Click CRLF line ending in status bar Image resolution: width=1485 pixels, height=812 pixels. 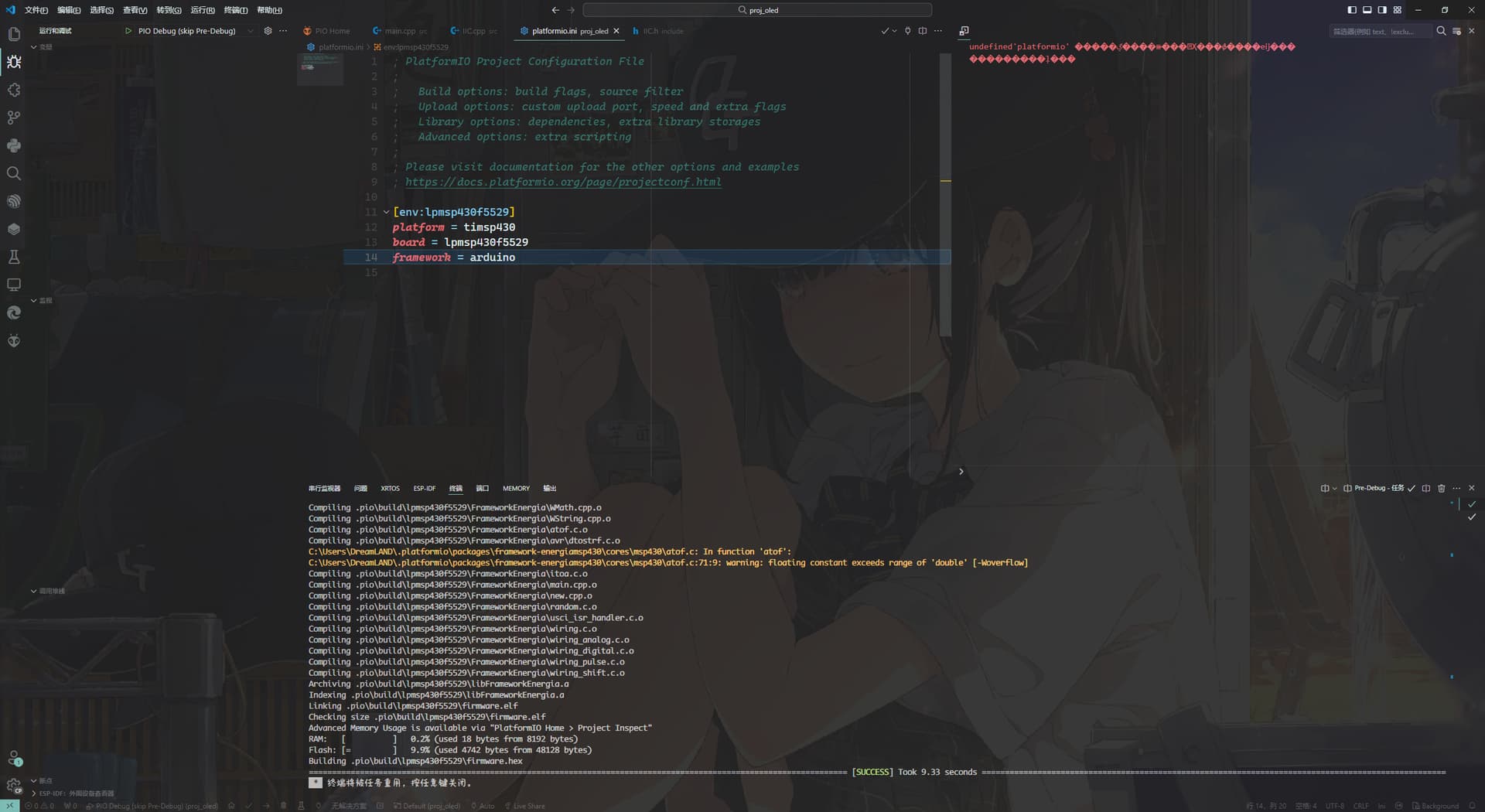1361,806
